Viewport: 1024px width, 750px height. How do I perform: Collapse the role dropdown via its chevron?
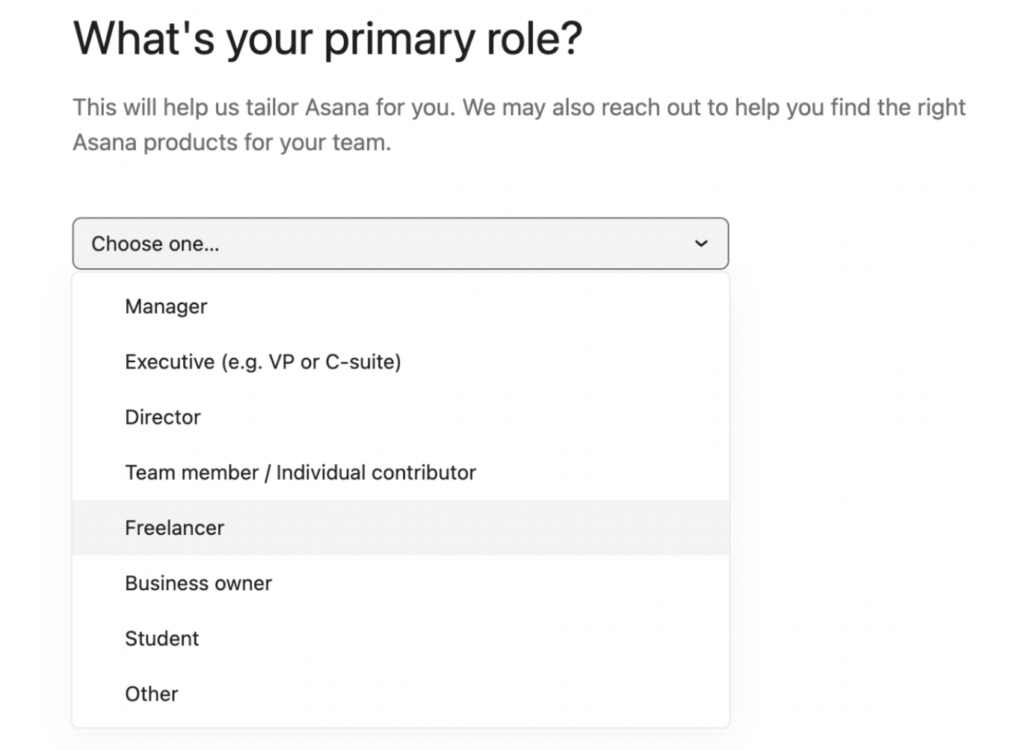tap(701, 243)
